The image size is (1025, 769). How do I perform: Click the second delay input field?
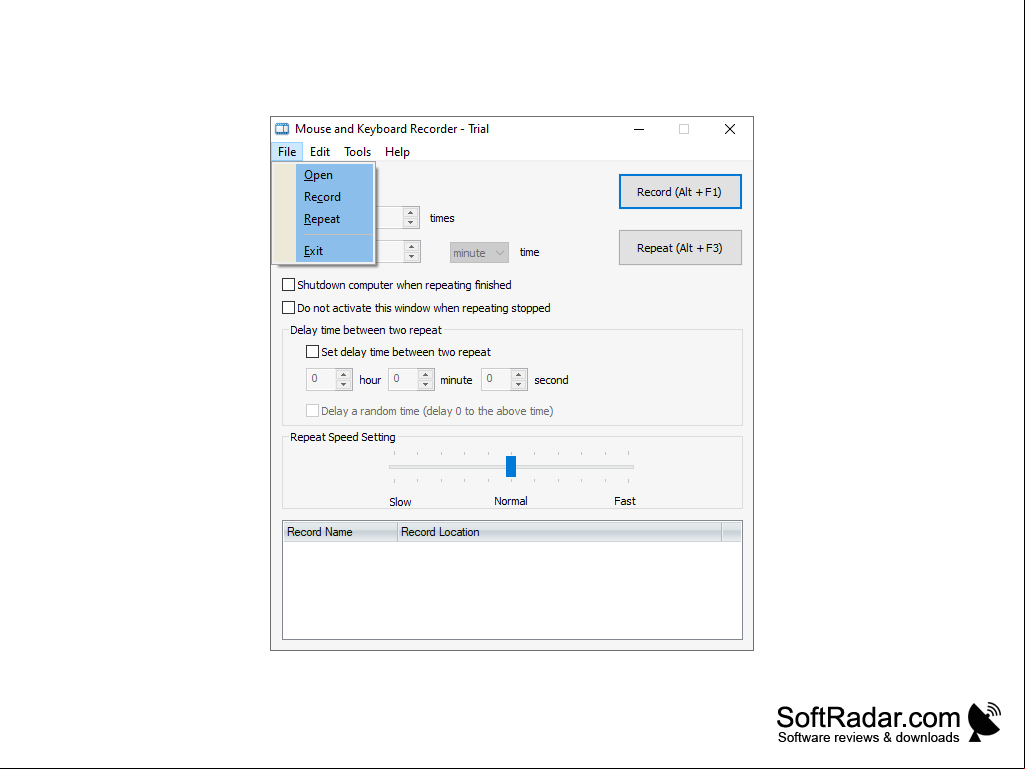click(x=496, y=379)
